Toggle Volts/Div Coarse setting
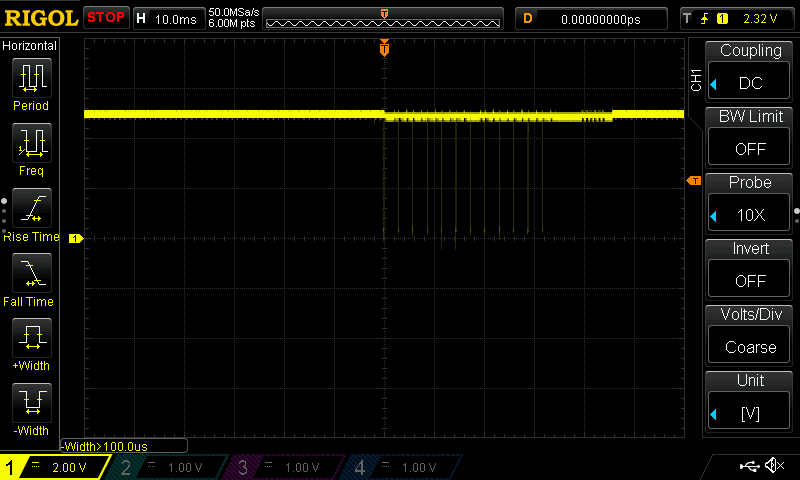800x480 pixels. [750, 347]
